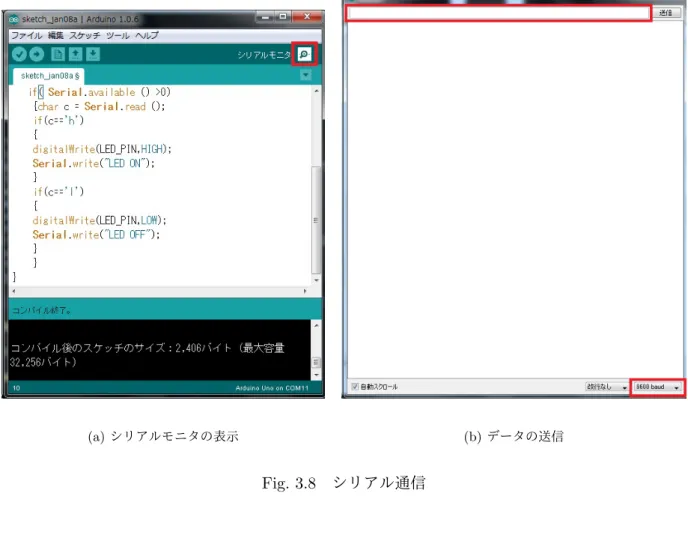Click the line "if(c=='l')"

click(58, 191)
